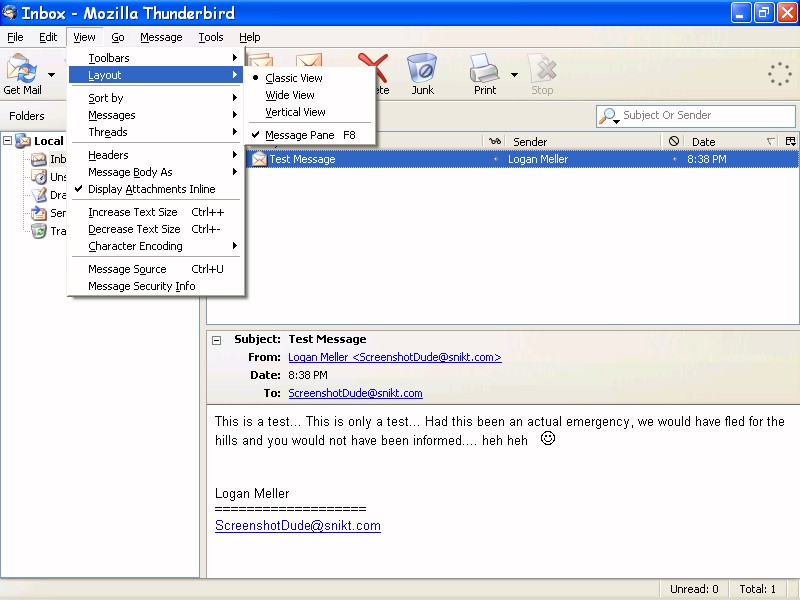Screen dimensions: 800x600
Task: Click the search magnifier icon
Action: point(607,115)
